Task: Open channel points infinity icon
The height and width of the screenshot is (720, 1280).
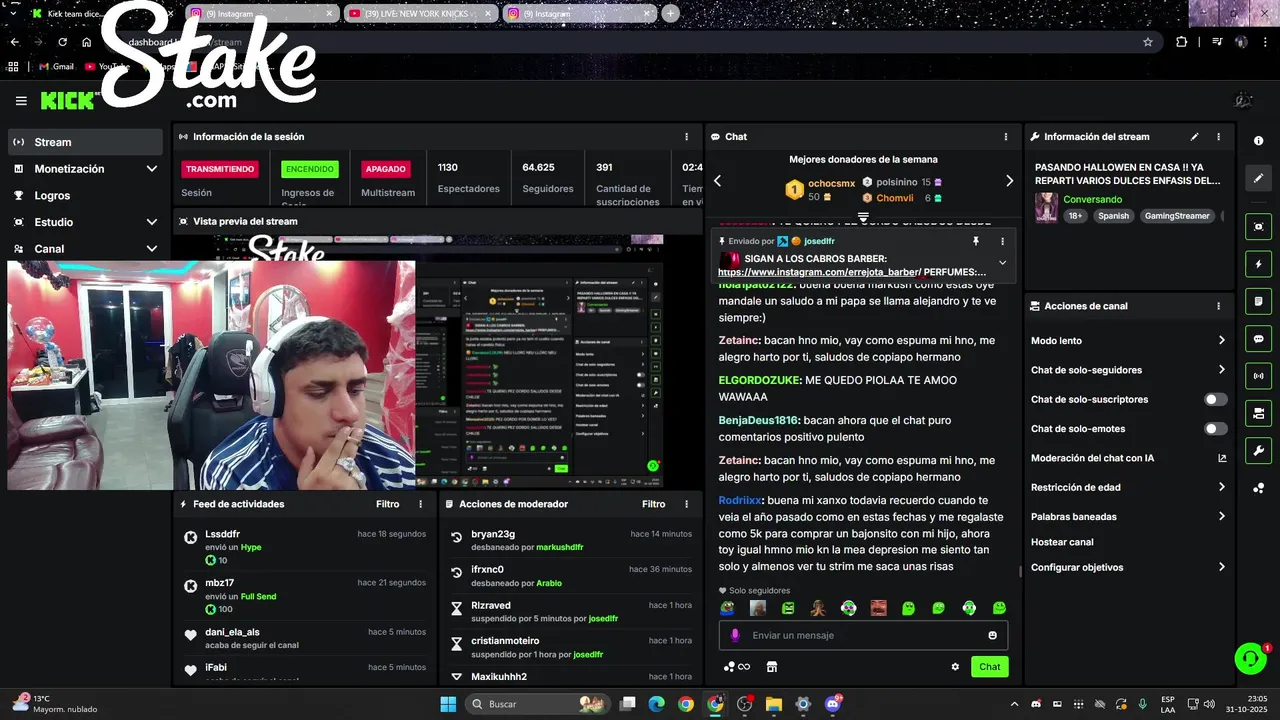Action: point(737,667)
